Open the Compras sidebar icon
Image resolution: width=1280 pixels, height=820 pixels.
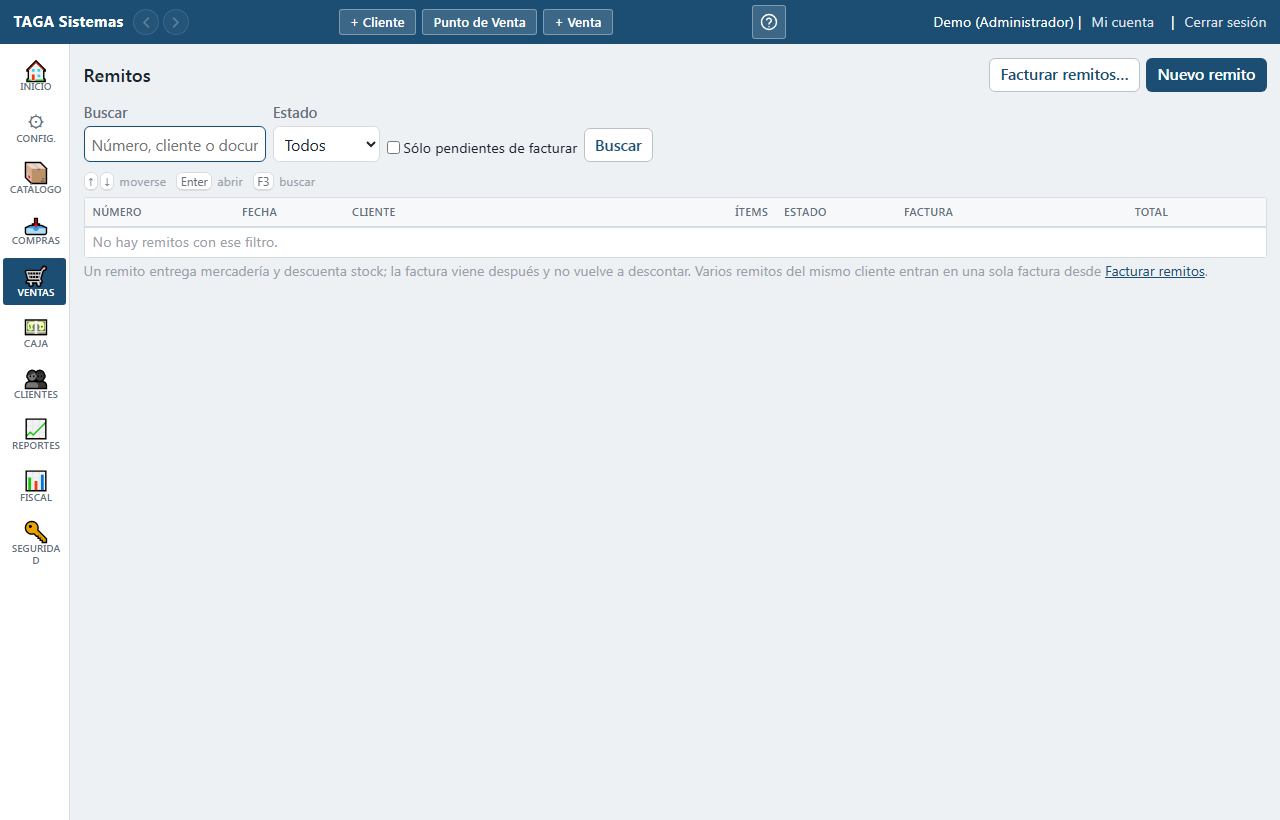point(35,230)
